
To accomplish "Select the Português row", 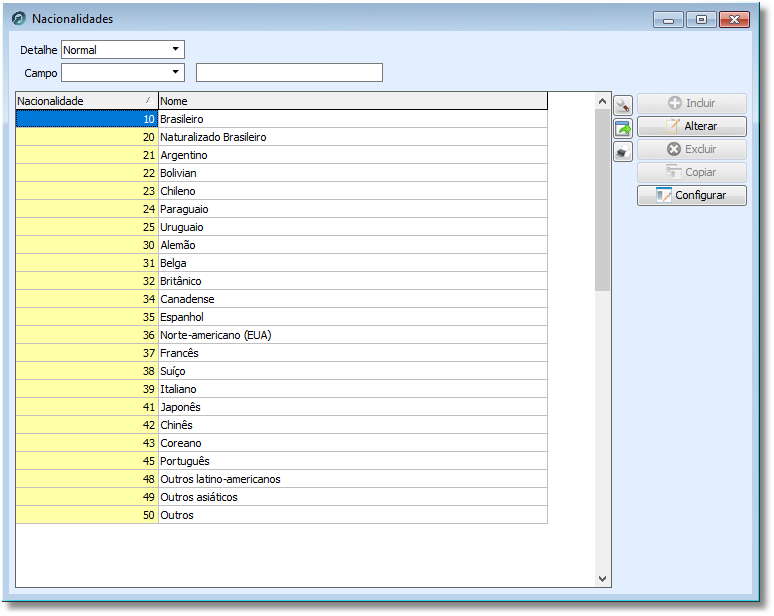I will pos(281,461).
